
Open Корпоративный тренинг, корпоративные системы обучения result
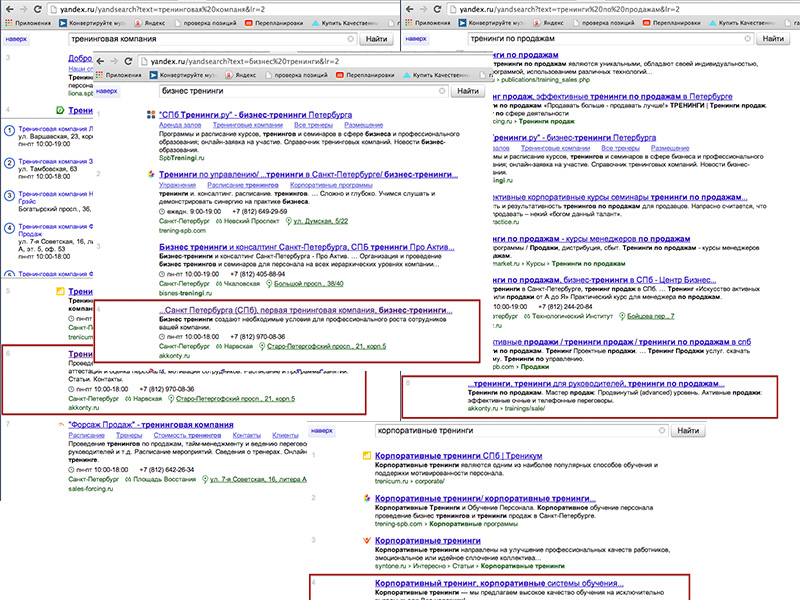pyautogui.click(x=499, y=583)
